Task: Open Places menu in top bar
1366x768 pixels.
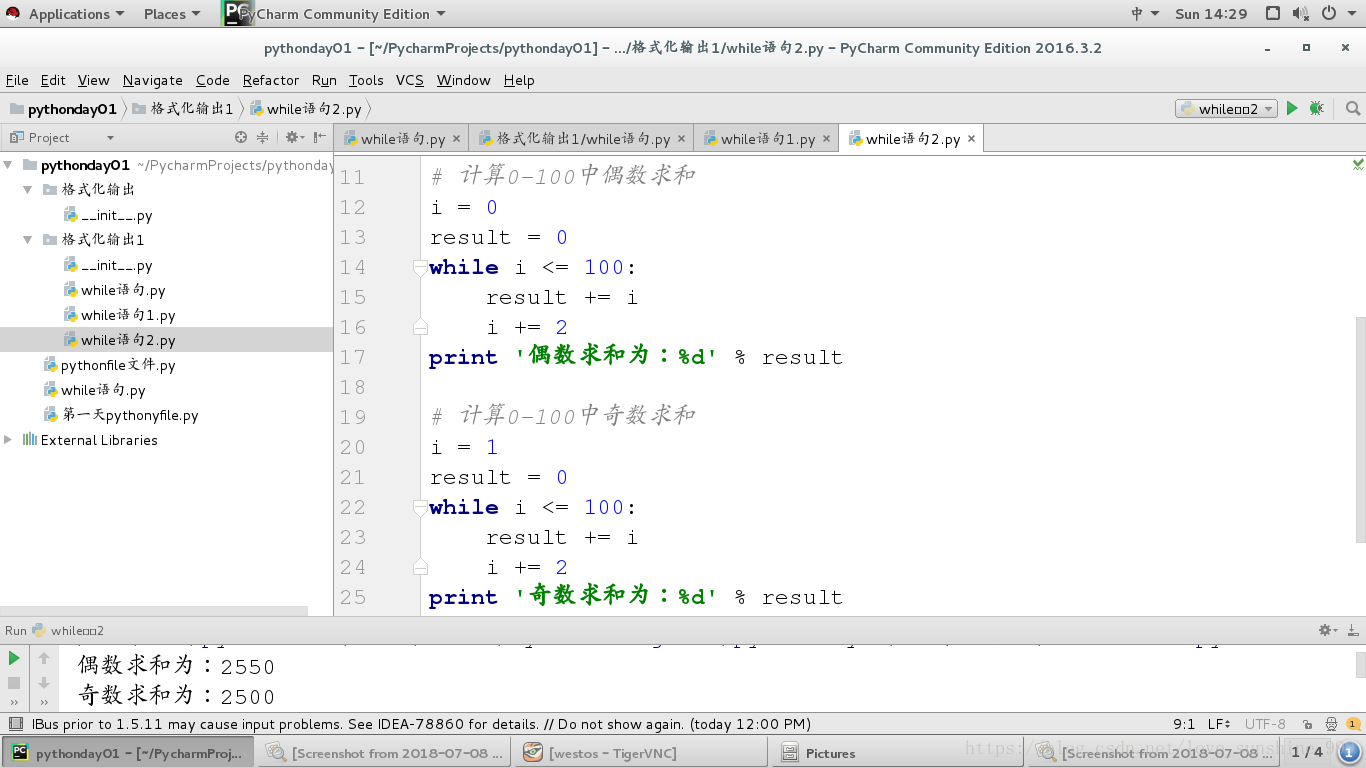Action: point(171,14)
